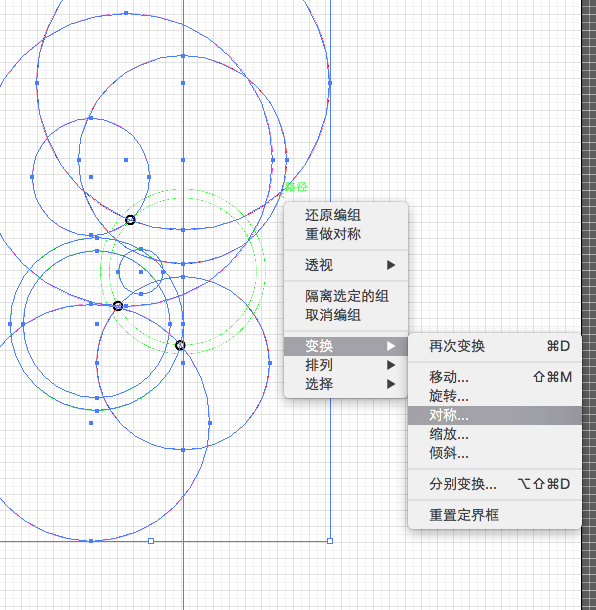Expand the 透视 submenu arrow

pyautogui.click(x=391, y=265)
